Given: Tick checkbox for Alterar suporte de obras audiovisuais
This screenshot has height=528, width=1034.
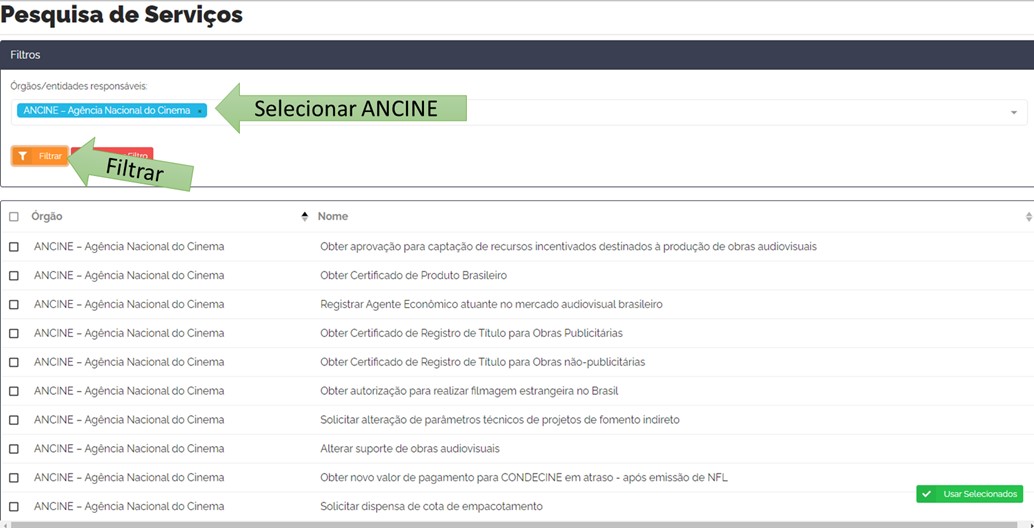Looking at the screenshot, I should click(14, 449).
